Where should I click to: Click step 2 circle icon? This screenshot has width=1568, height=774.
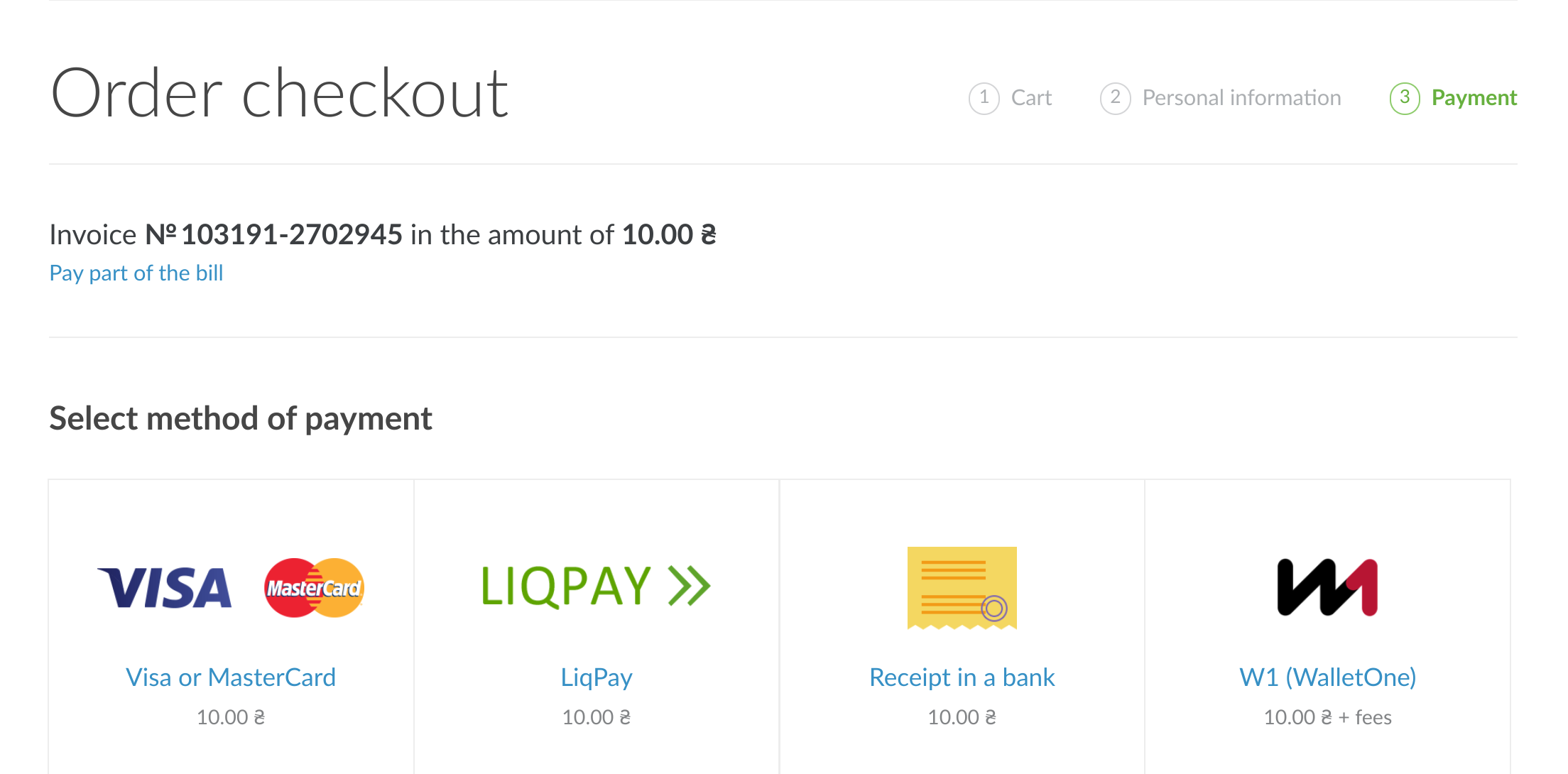click(1115, 98)
